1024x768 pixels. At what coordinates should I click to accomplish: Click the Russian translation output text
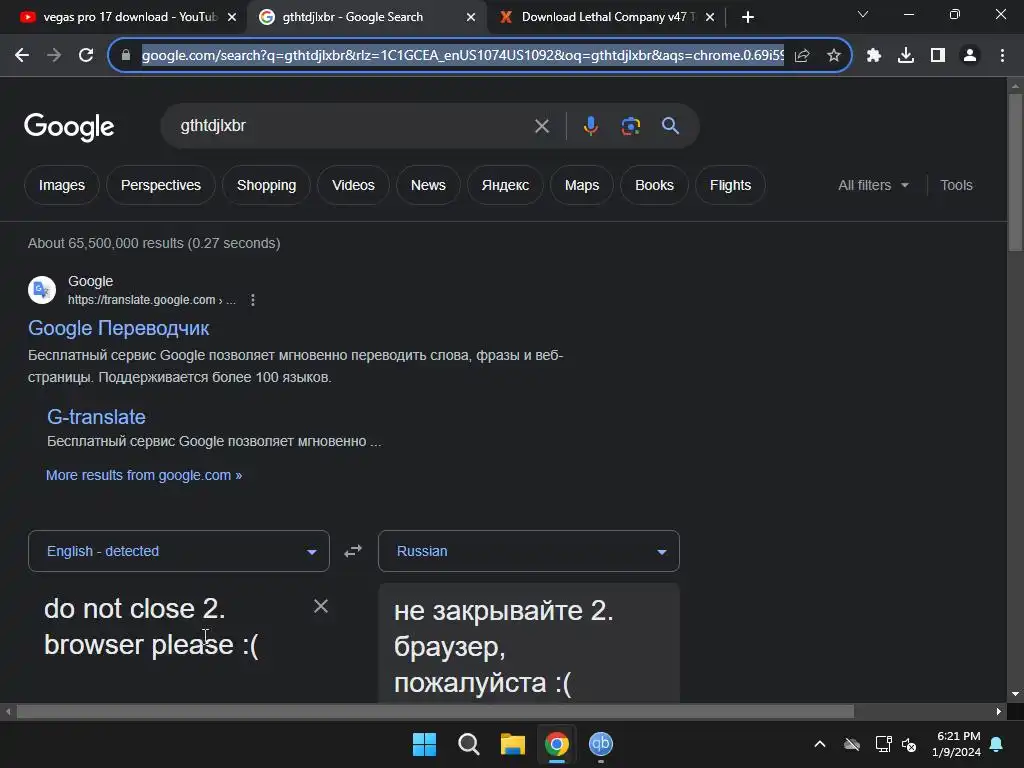pyautogui.click(x=504, y=647)
